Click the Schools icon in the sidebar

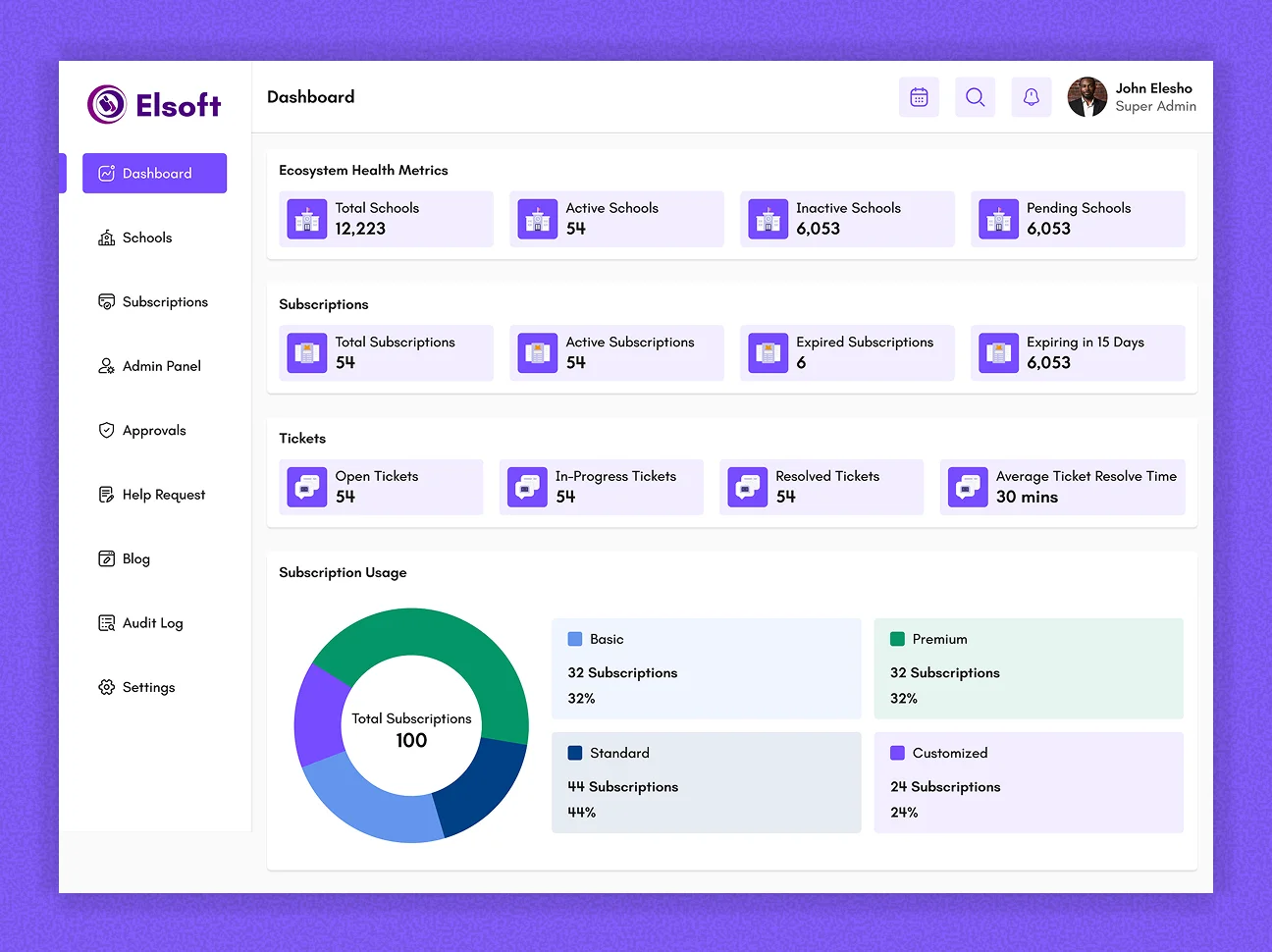pos(106,238)
